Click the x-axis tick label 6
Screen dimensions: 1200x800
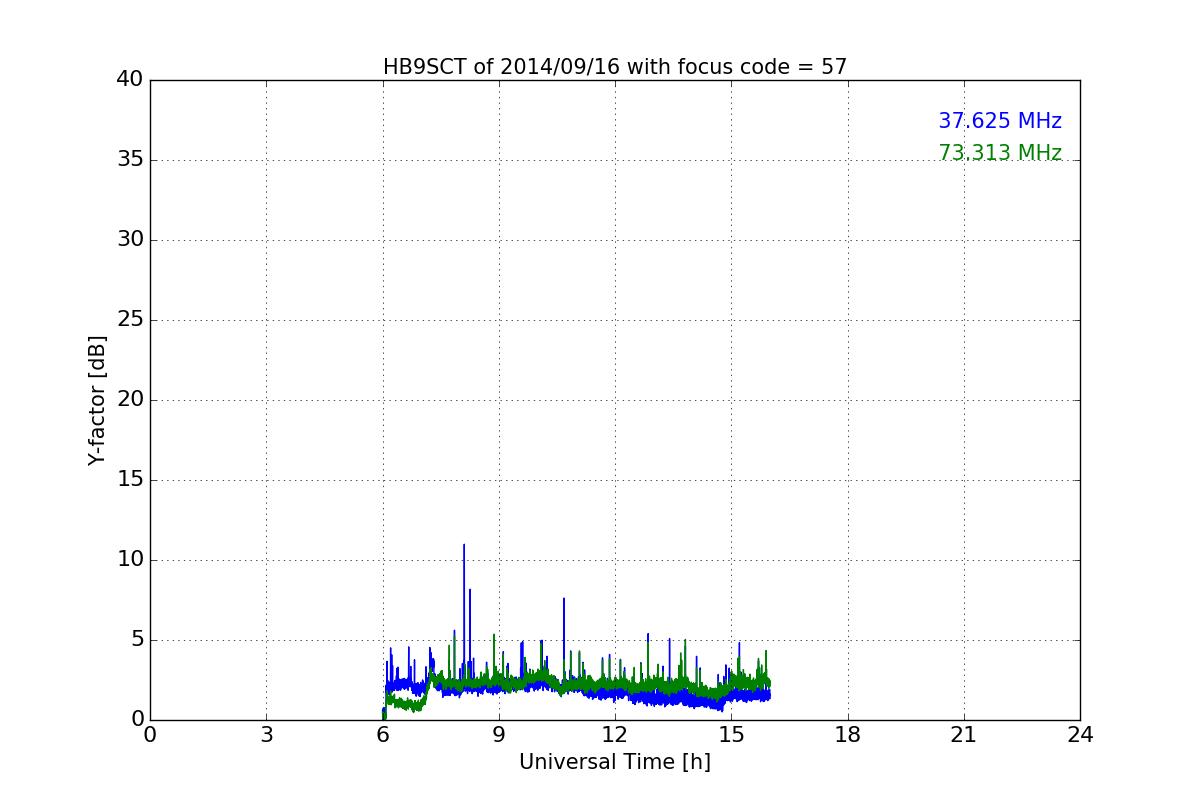click(x=383, y=735)
